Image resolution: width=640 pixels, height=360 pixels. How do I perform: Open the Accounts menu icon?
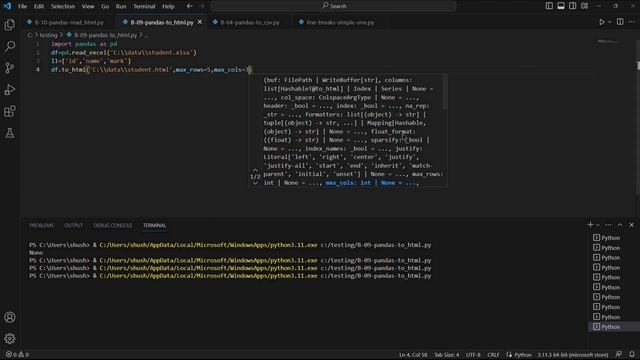pyautogui.click(x=10, y=317)
